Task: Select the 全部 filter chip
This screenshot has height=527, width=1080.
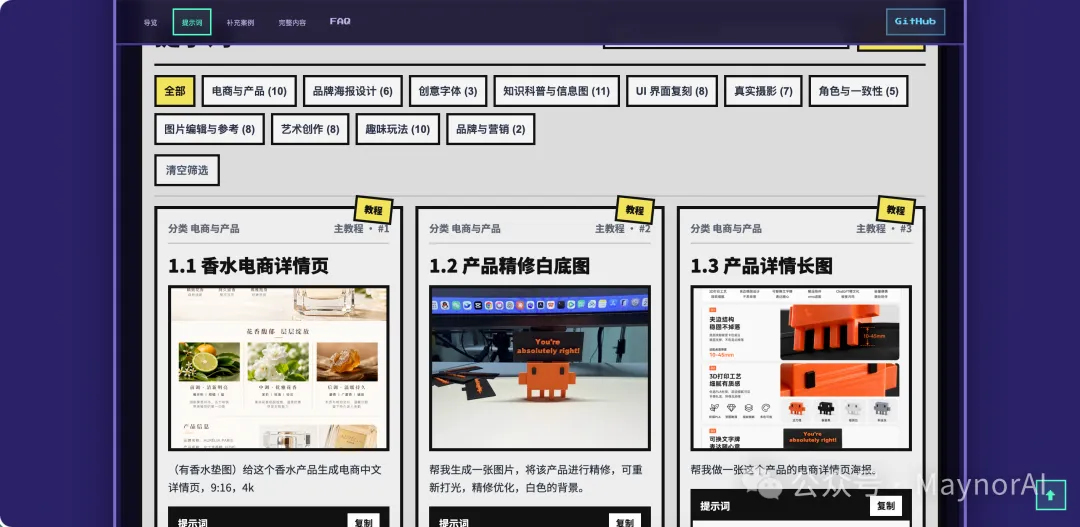Action: click(x=174, y=91)
